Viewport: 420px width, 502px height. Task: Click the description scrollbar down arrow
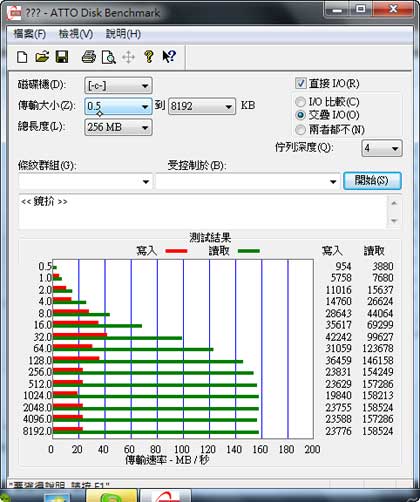click(x=394, y=221)
